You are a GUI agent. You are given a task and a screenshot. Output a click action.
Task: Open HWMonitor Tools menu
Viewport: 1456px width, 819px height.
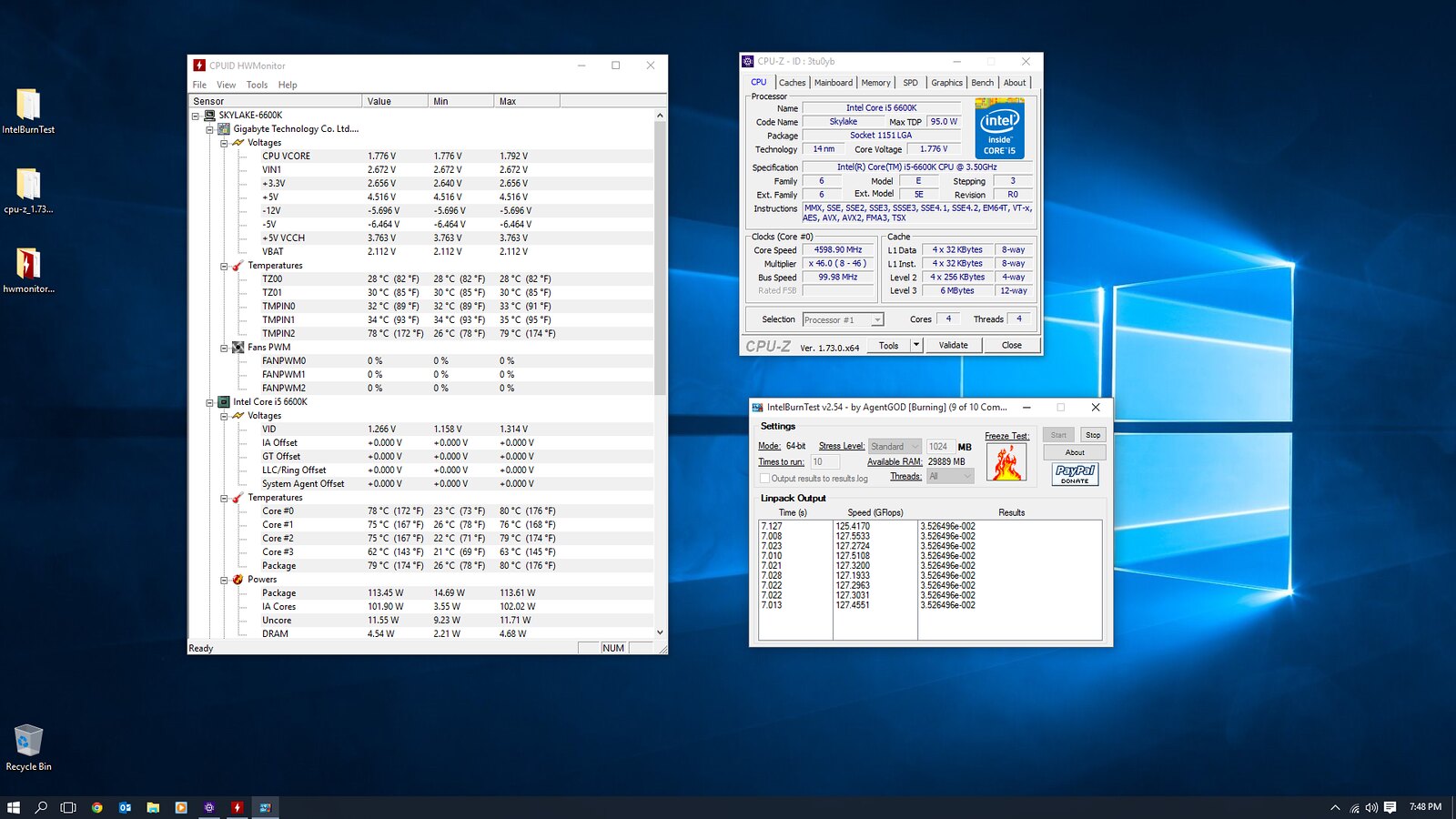257,85
